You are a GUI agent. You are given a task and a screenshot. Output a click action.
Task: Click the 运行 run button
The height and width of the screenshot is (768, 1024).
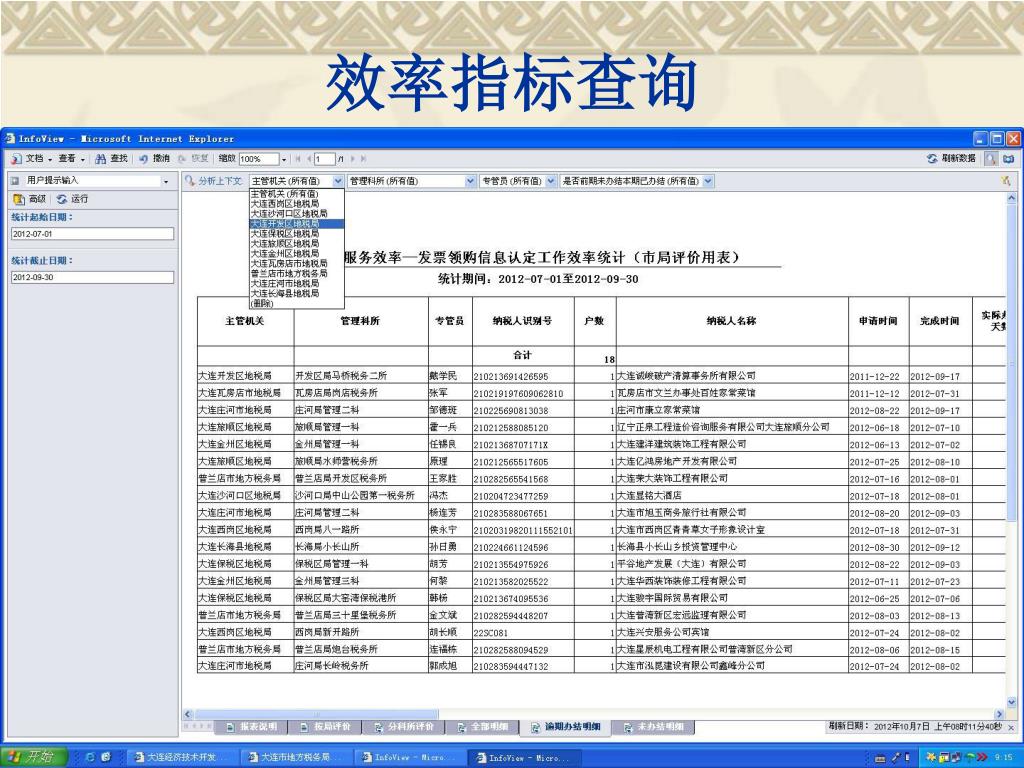click(72, 199)
